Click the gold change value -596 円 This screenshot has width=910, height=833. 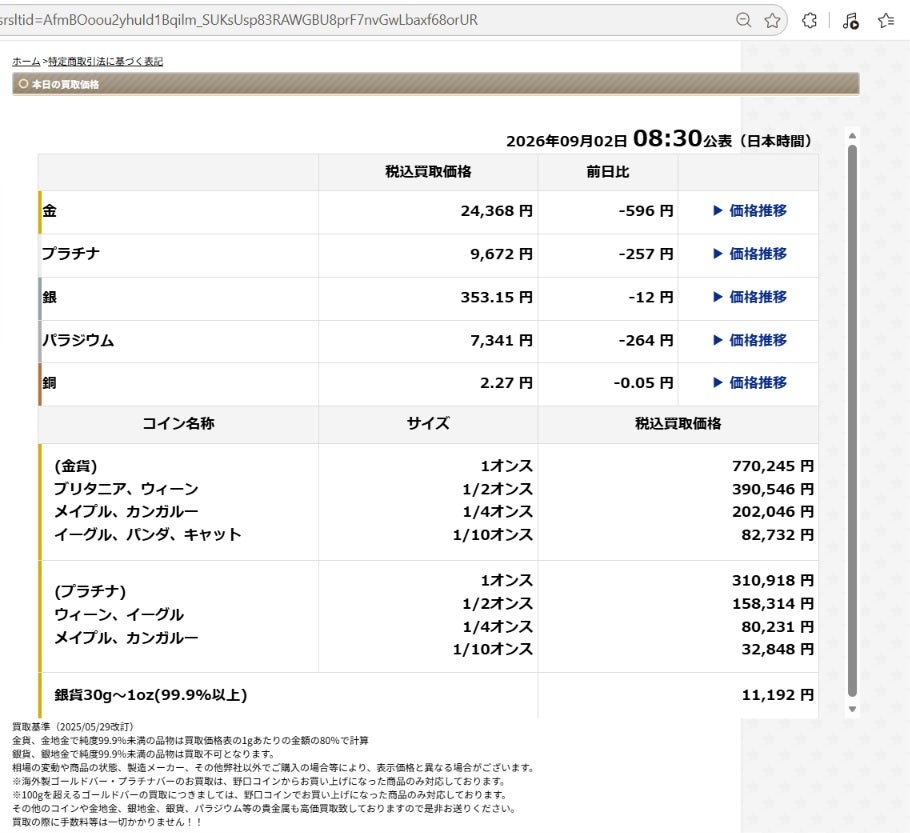click(x=646, y=211)
